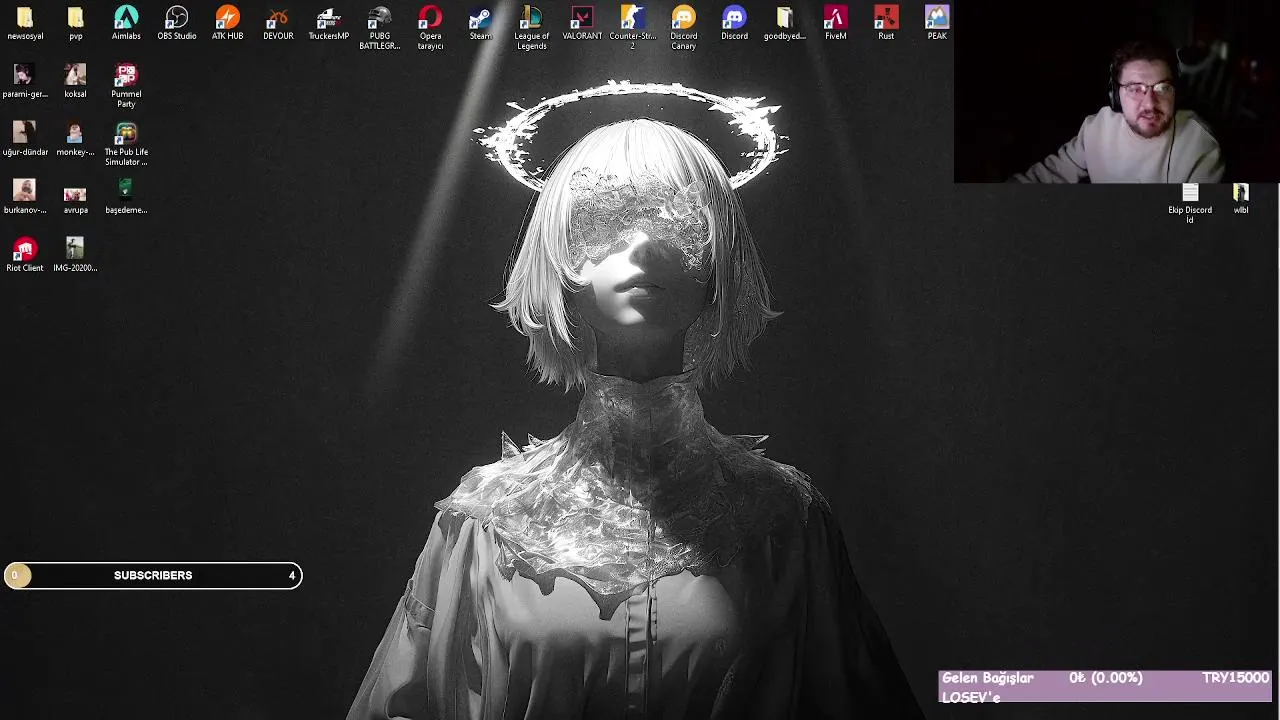Click the Opera tarayıcı browser icon

tap(430, 28)
